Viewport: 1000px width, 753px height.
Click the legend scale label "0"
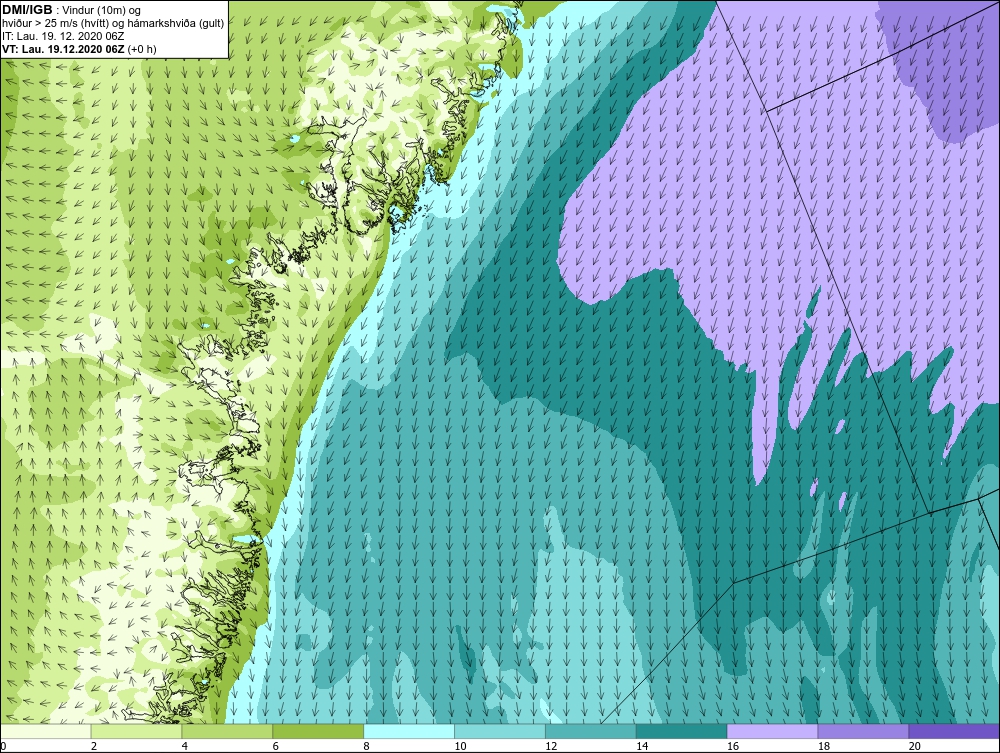(3, 746)
